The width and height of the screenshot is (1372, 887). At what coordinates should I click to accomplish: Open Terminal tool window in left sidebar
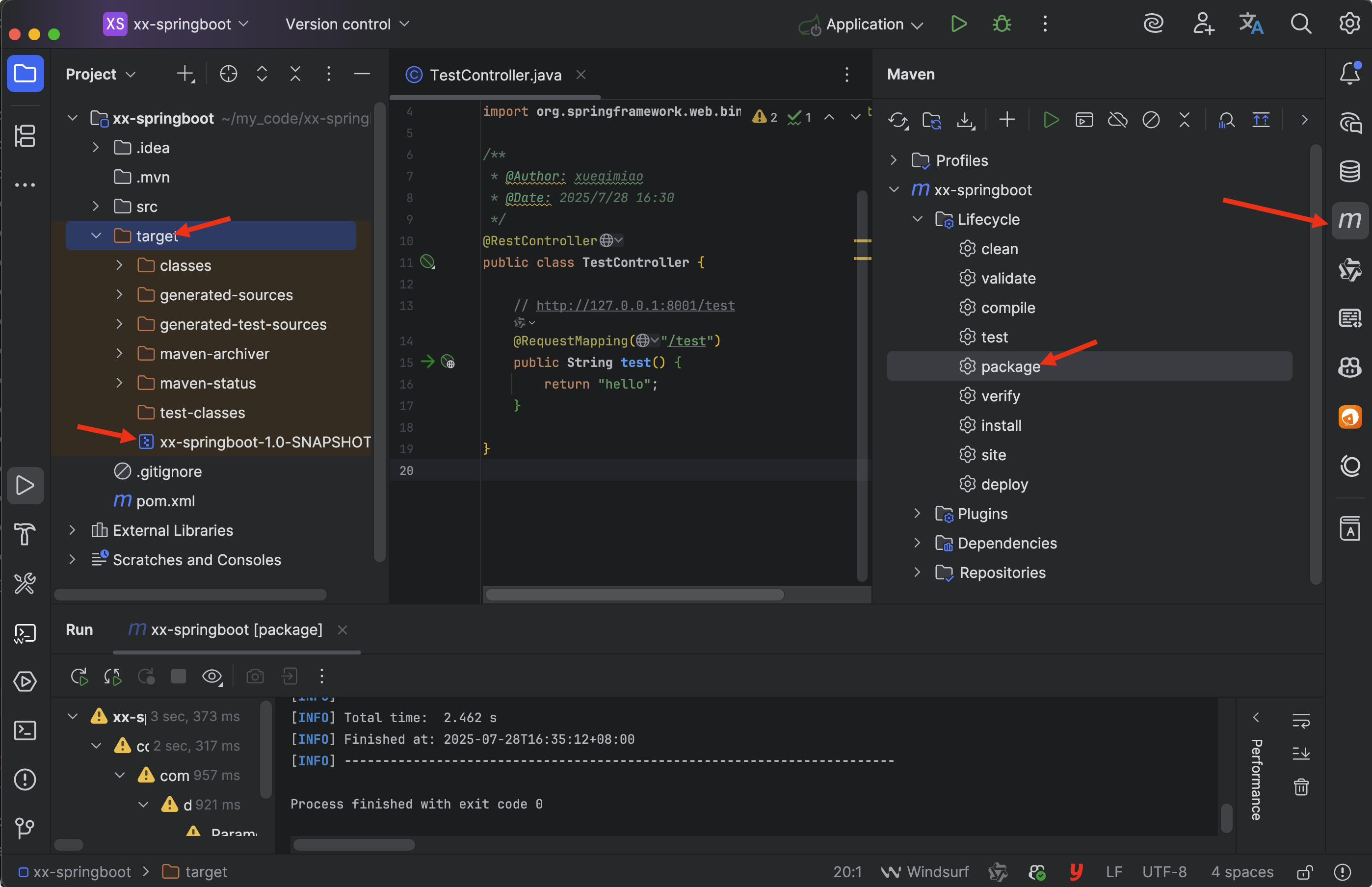[x=25, y=731]
